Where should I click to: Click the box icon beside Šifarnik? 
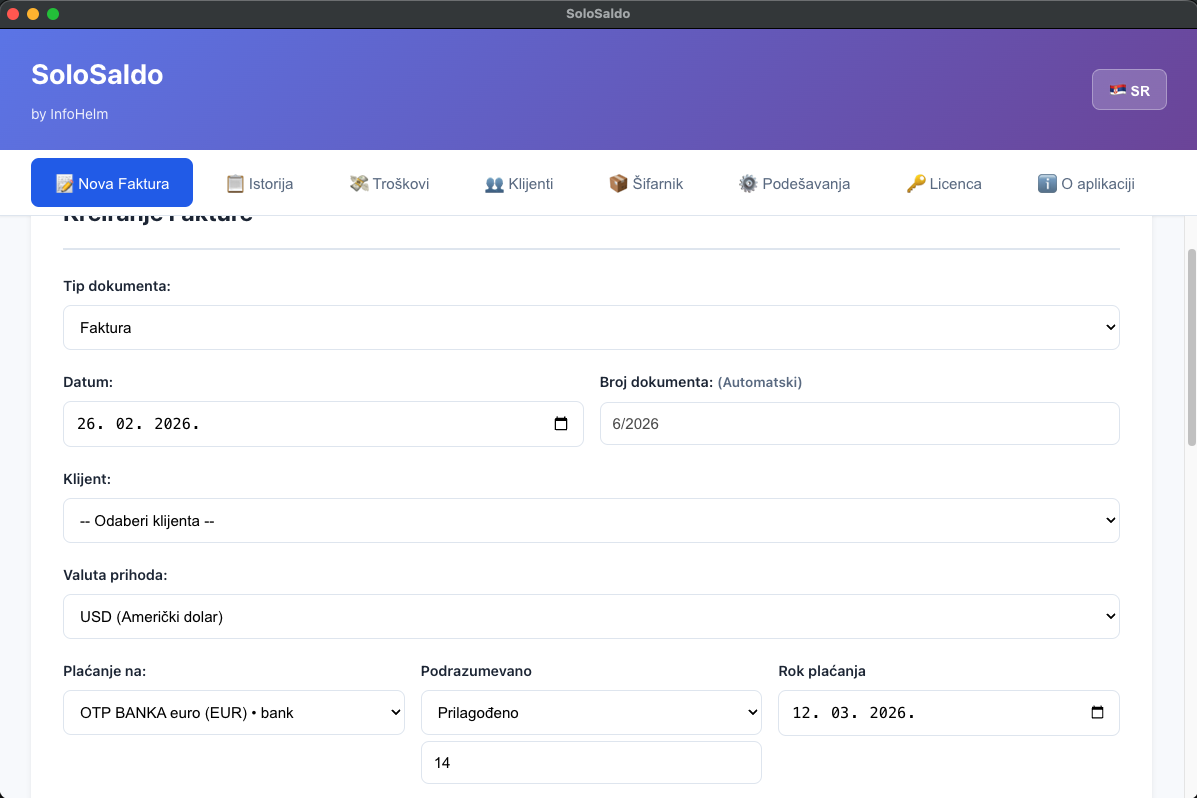[618, 184]
